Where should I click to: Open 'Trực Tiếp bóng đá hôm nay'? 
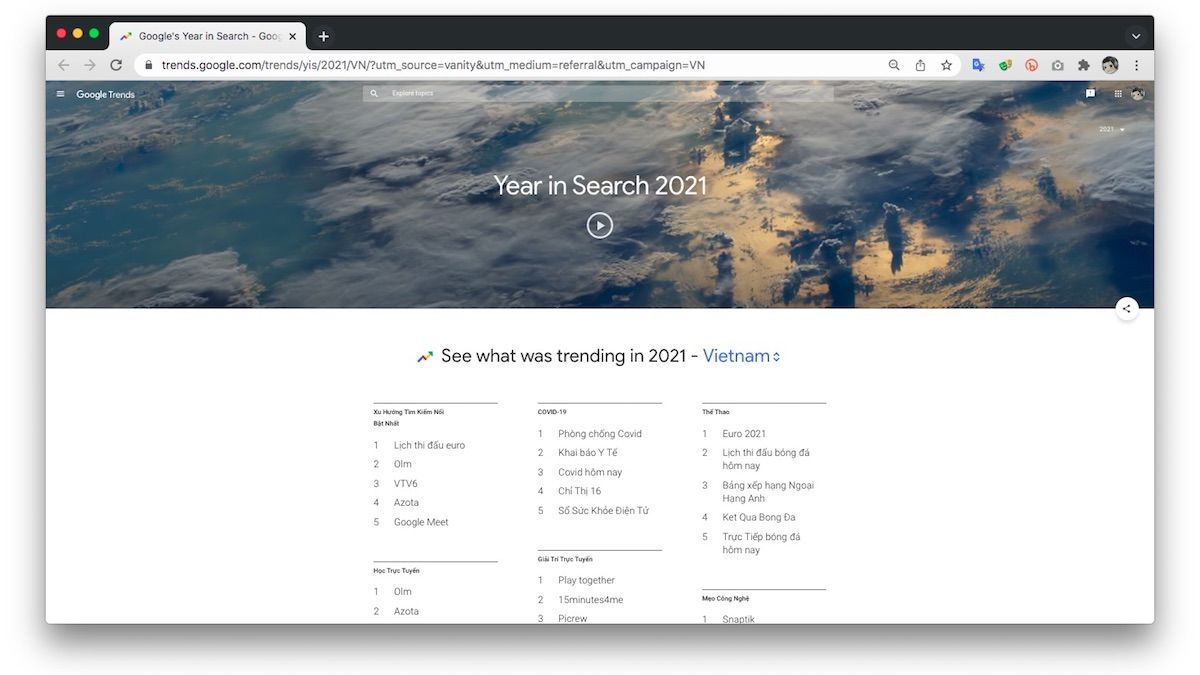761,543
